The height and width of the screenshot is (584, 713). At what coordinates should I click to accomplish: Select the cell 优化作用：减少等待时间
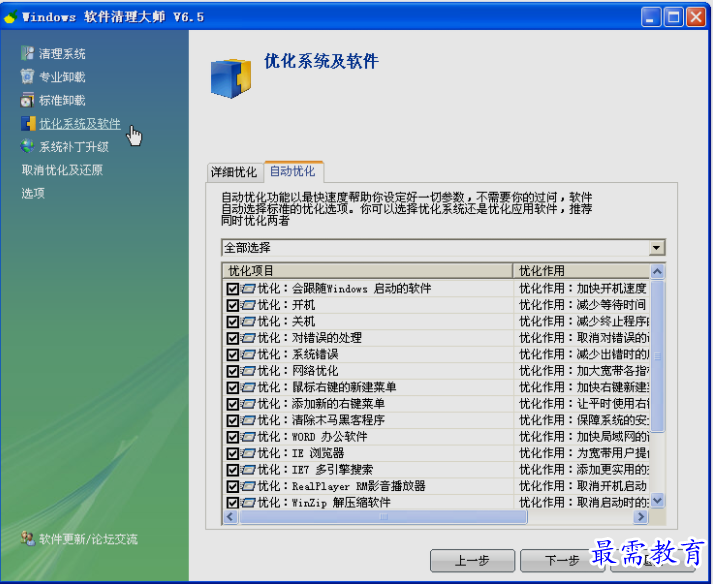pyautogui.click(x=582, y=305)
